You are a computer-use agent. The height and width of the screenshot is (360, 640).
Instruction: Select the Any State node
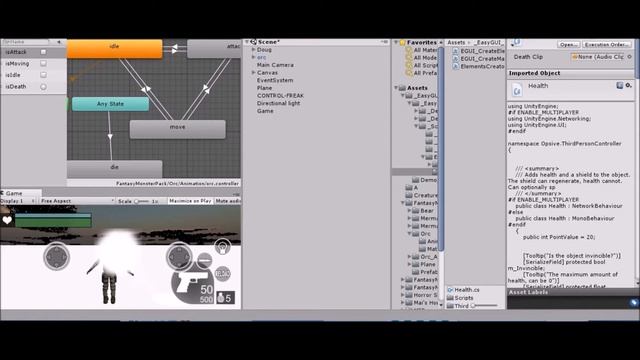(x=110, y=104)
